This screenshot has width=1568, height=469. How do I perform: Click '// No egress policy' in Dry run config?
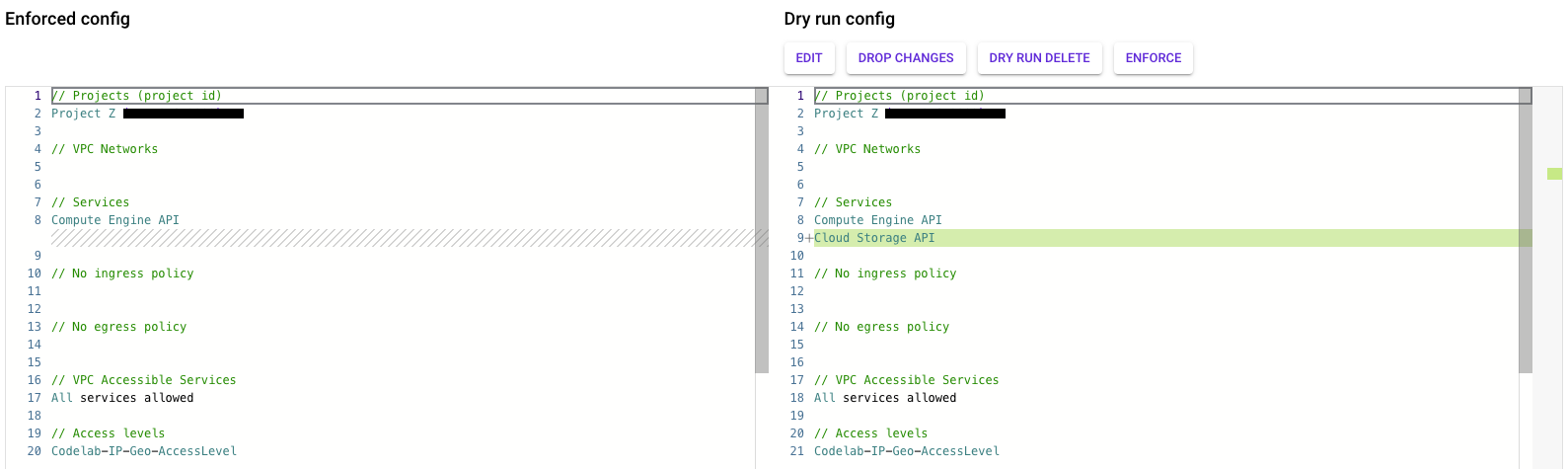point(881,327)
